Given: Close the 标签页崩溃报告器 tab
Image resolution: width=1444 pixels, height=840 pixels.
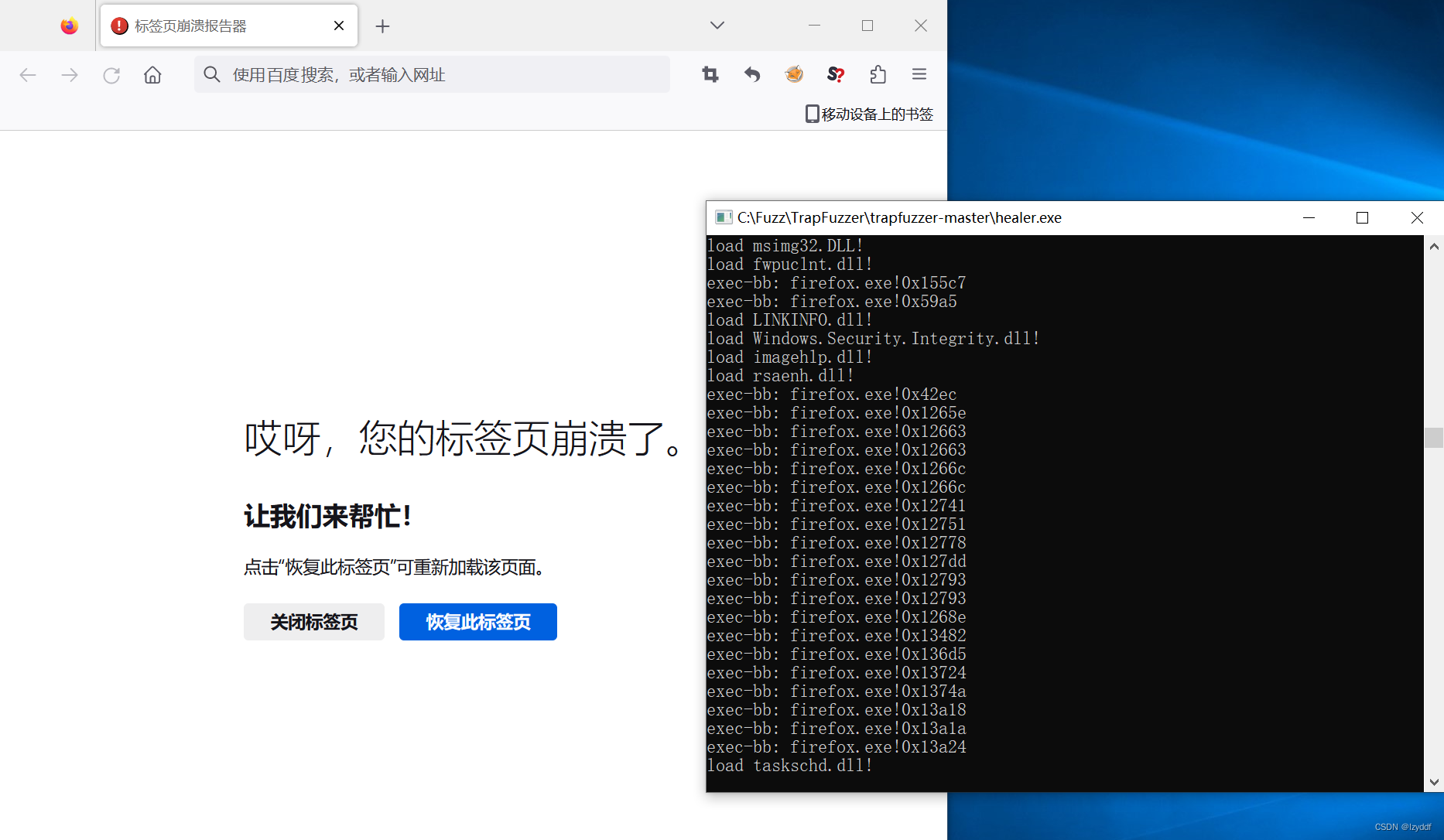Looking at the screenshot, I should coord(339,26).
